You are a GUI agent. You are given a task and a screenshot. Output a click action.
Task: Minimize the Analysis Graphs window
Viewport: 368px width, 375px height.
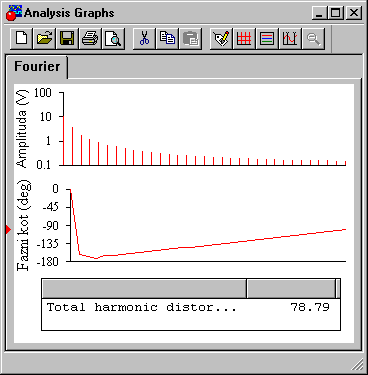[x=319, y=13]
